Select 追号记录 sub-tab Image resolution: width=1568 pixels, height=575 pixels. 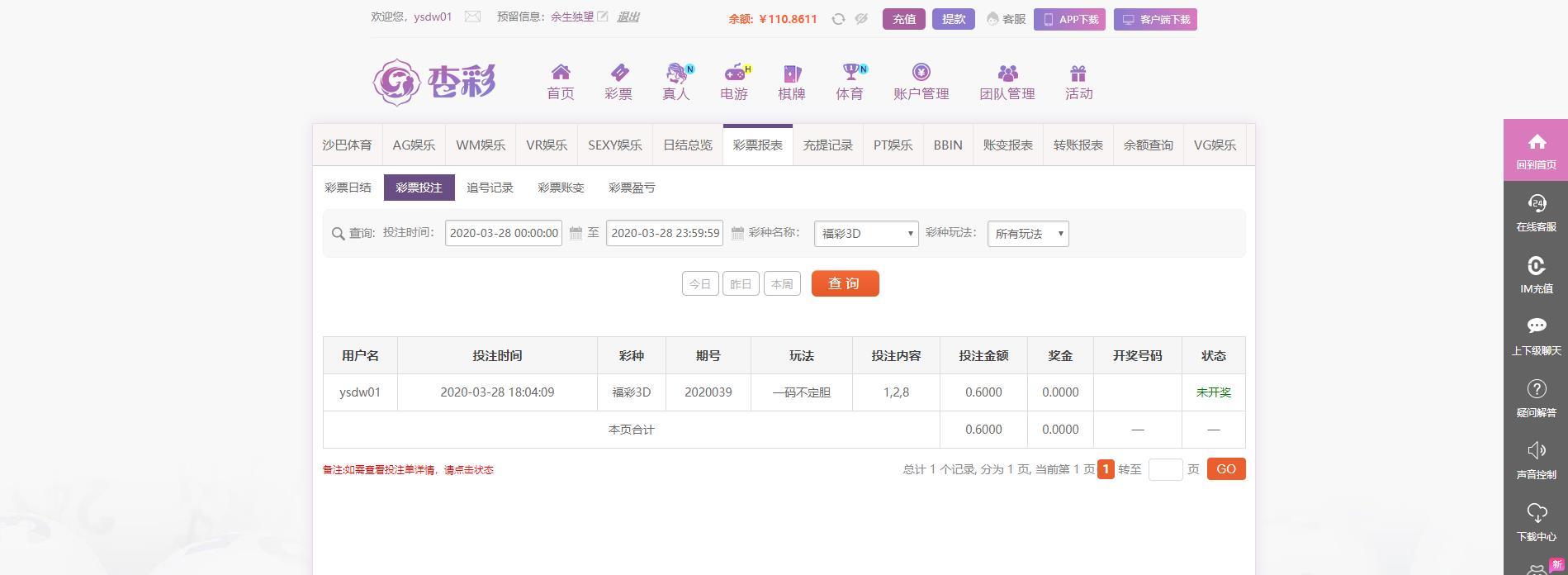(490, 188)
